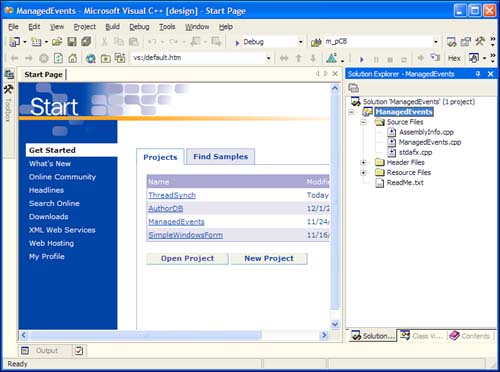Screen dimensions: 500x372
Task: Expand the Header Files folder
Action: point(363,163)
